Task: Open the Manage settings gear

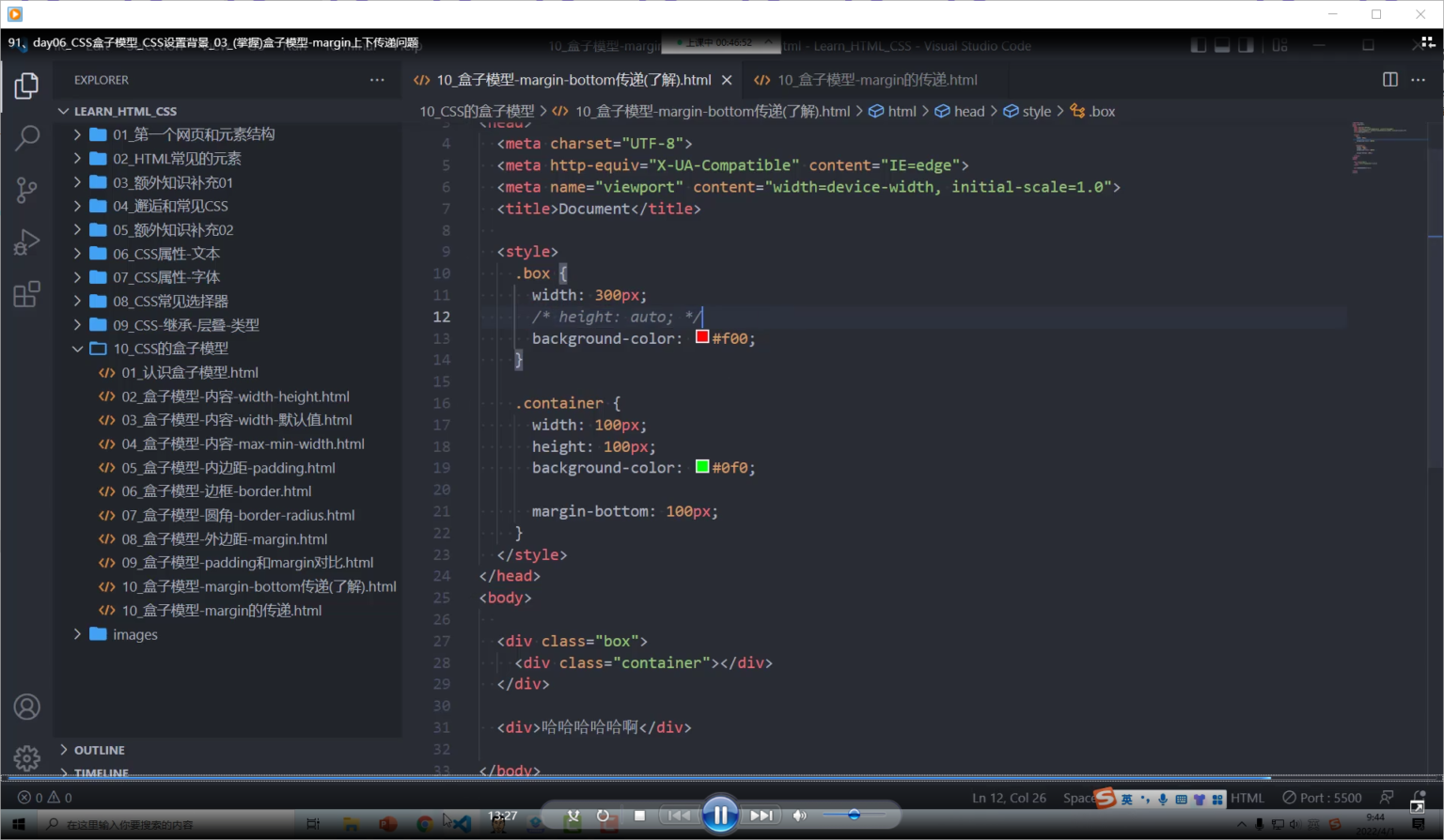Action: [27, 757]
